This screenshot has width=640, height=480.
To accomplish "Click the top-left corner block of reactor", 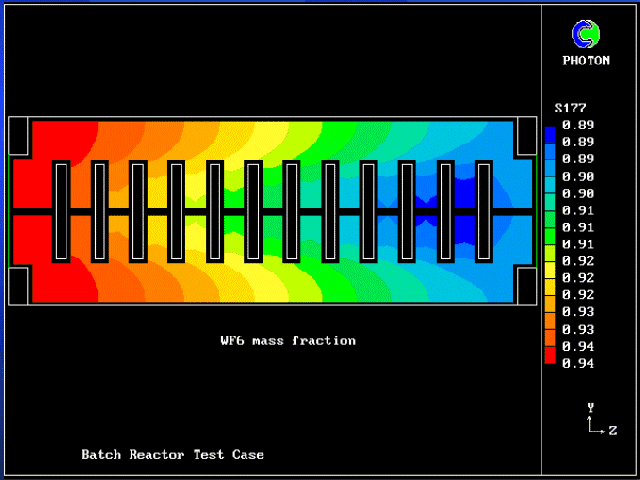I will click(20, 136).
